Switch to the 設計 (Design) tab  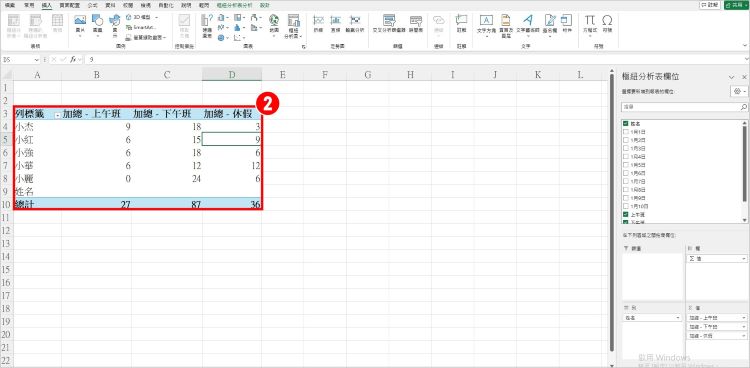[x=265, y=5]
